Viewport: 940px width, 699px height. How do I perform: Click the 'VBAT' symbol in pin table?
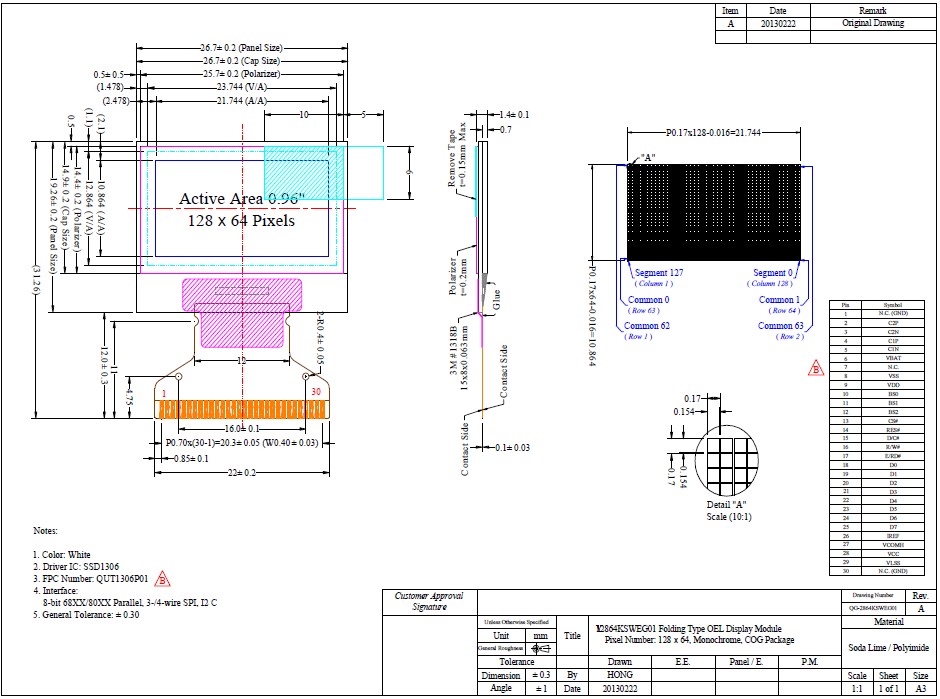tap(893, 358)
